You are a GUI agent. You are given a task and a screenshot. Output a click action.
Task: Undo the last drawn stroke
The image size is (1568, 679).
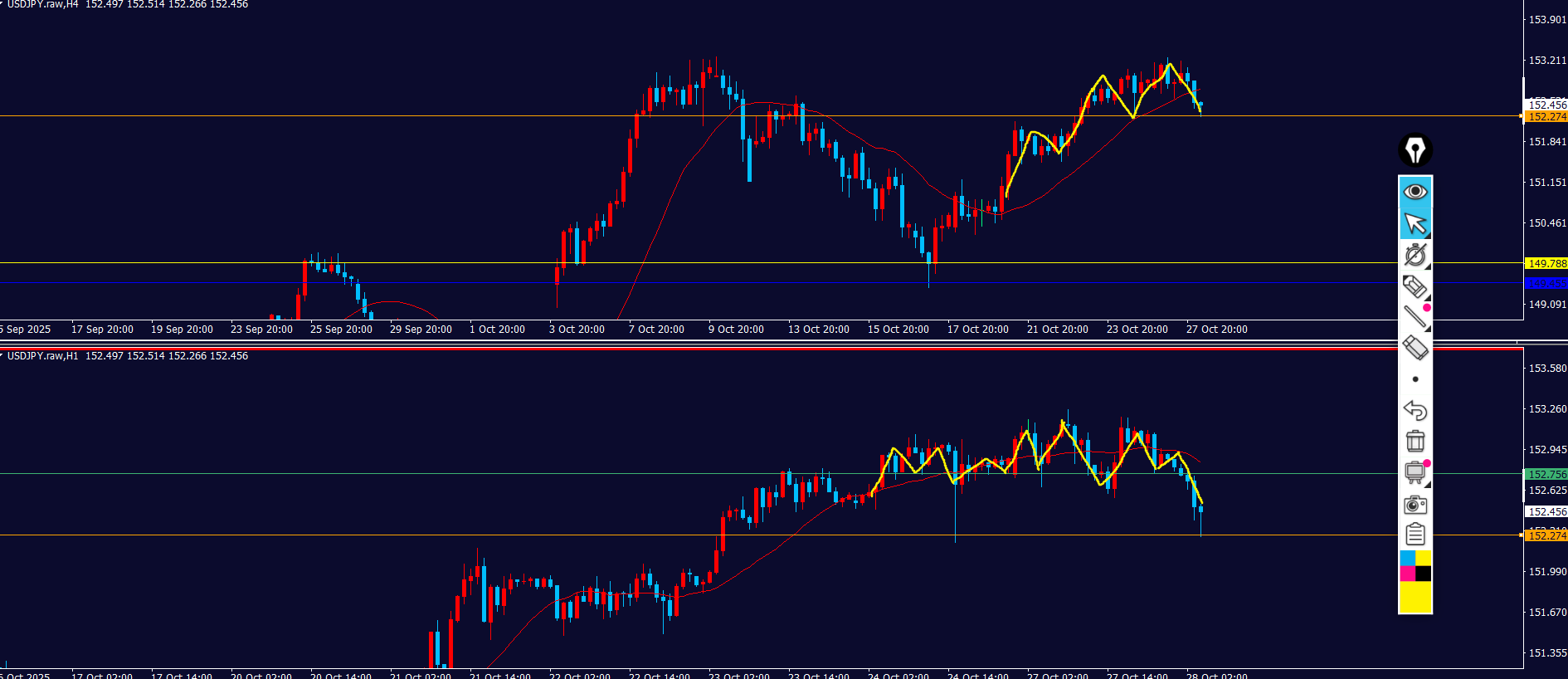1415,410
